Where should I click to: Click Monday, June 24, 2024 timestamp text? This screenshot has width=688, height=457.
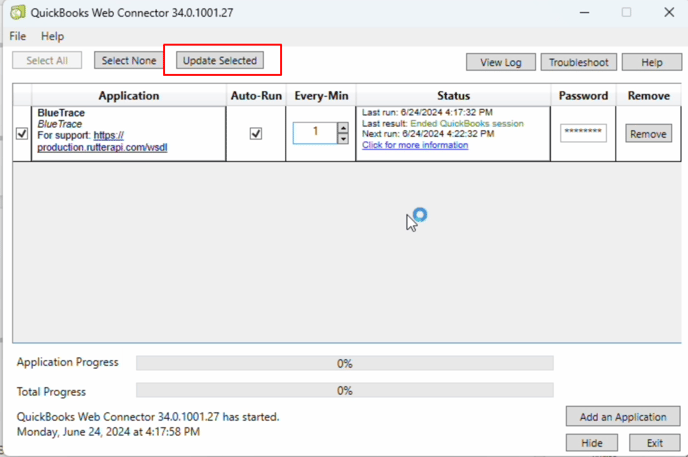(108, 432)
